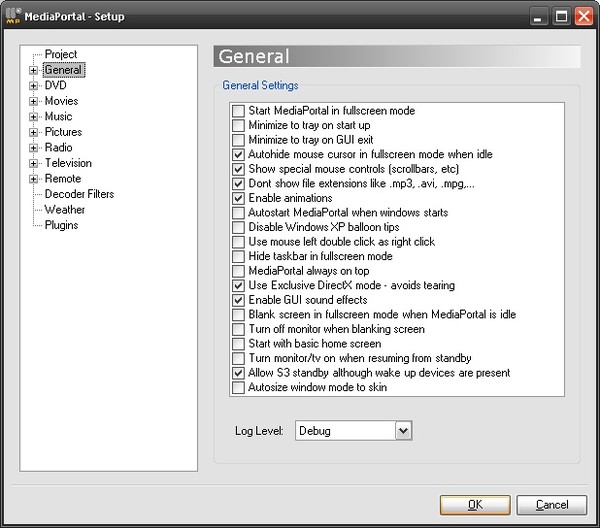Check Use mouse left double click option
This screenshot has width=600, height=528.
coord(238,242)
